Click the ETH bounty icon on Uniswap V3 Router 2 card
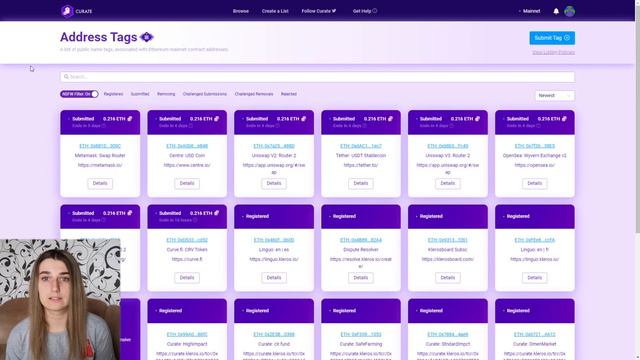The image size is (640, 360). pyautogui.click(x=478, y=119)
